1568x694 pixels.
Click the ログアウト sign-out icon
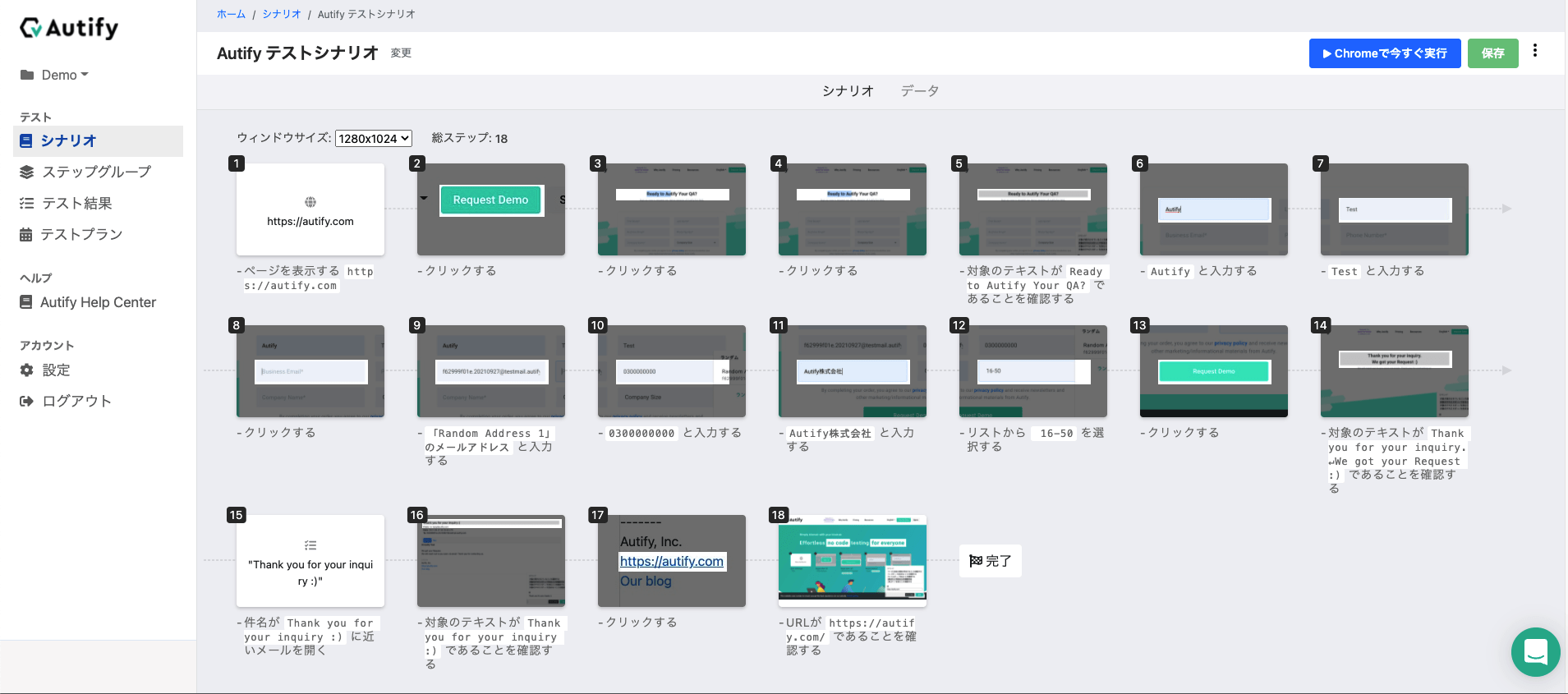tap(26, 401)
